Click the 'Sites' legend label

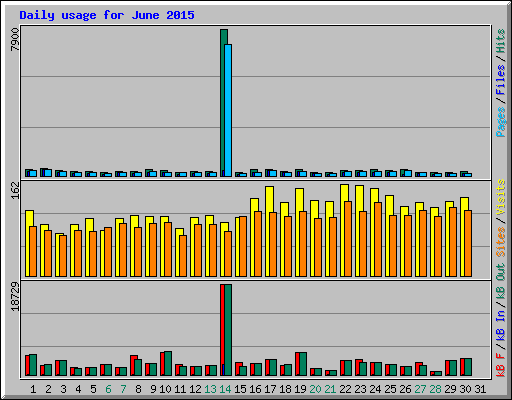[501, 242]
